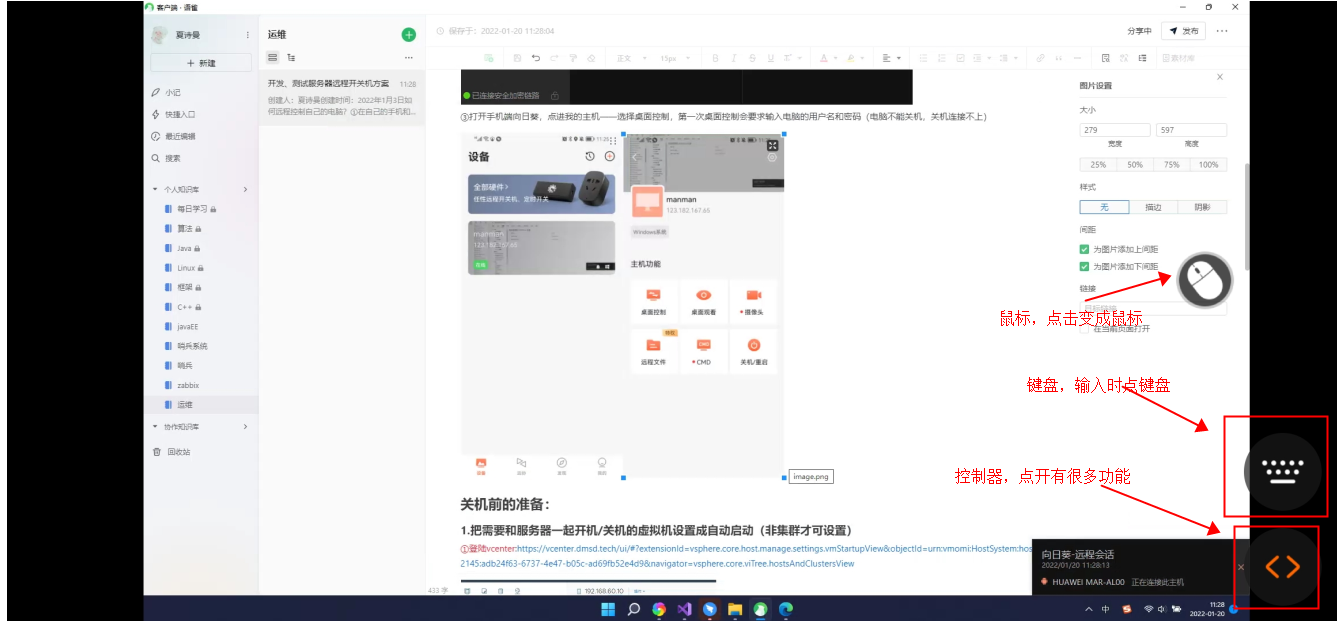
Task: Select 无 image style
Action: 1104,207
